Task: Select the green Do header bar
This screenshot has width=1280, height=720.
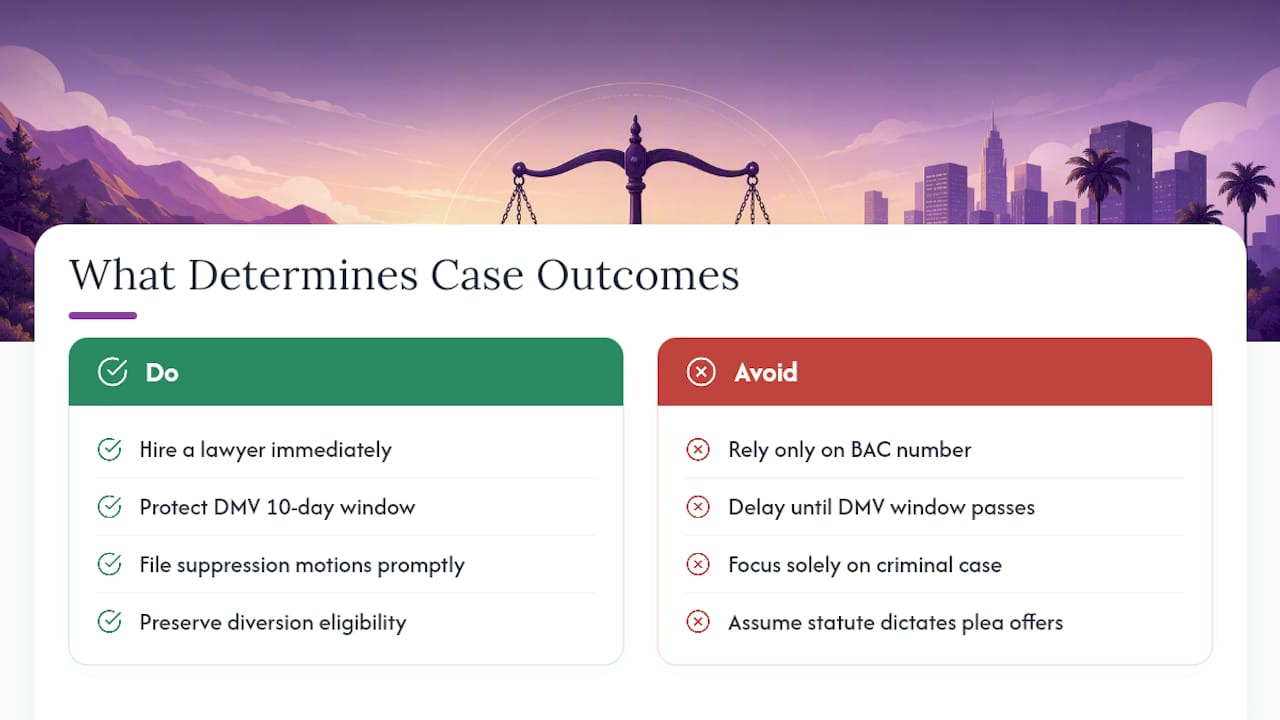Action: click(x=346, y=372)
